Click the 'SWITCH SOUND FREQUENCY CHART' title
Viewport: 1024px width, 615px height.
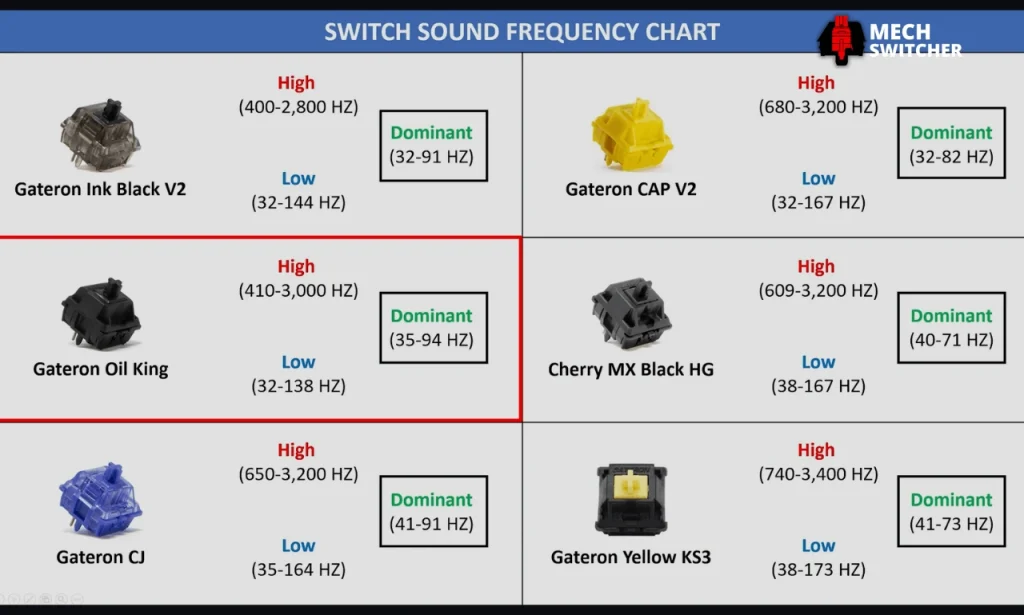pyautogui.click(x=522, y=31)
